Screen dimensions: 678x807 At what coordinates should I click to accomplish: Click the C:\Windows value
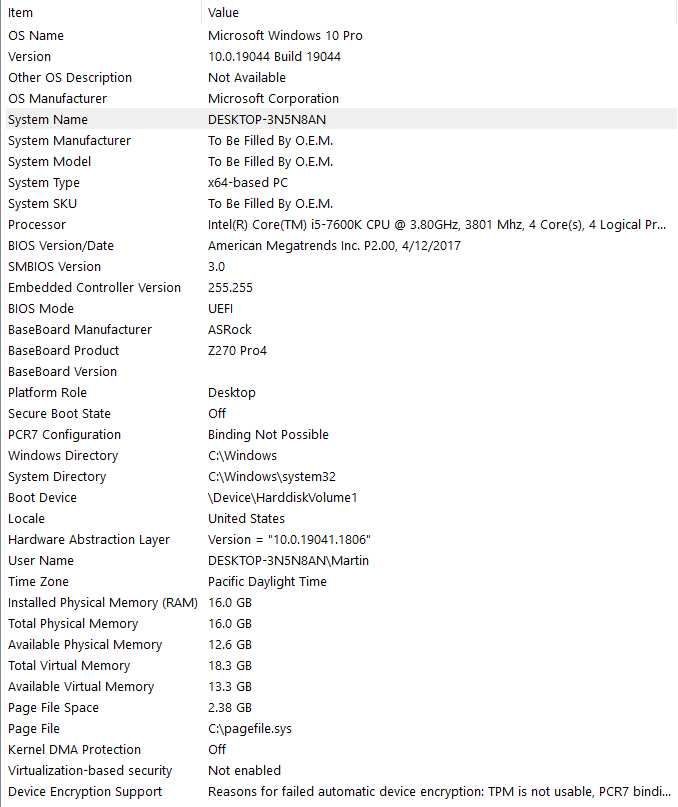point(242,456)
